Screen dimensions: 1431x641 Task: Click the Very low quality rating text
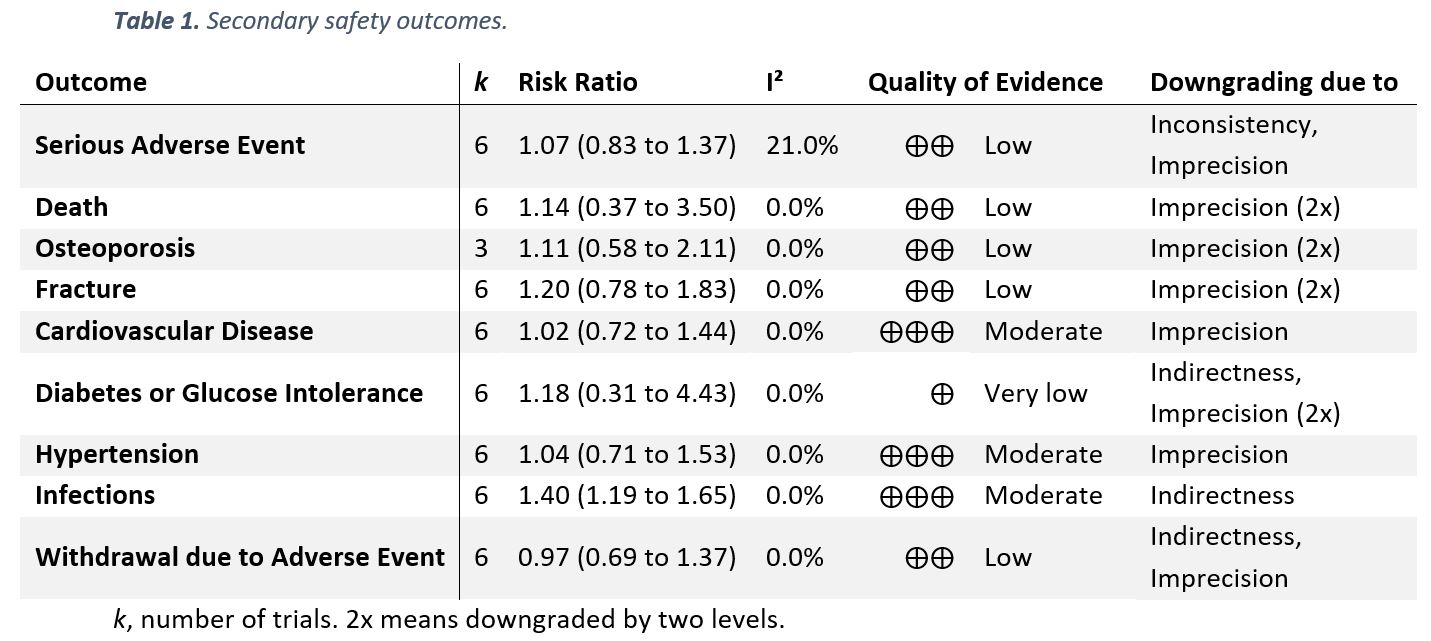pyautogui.click(x=1035, y=394)
